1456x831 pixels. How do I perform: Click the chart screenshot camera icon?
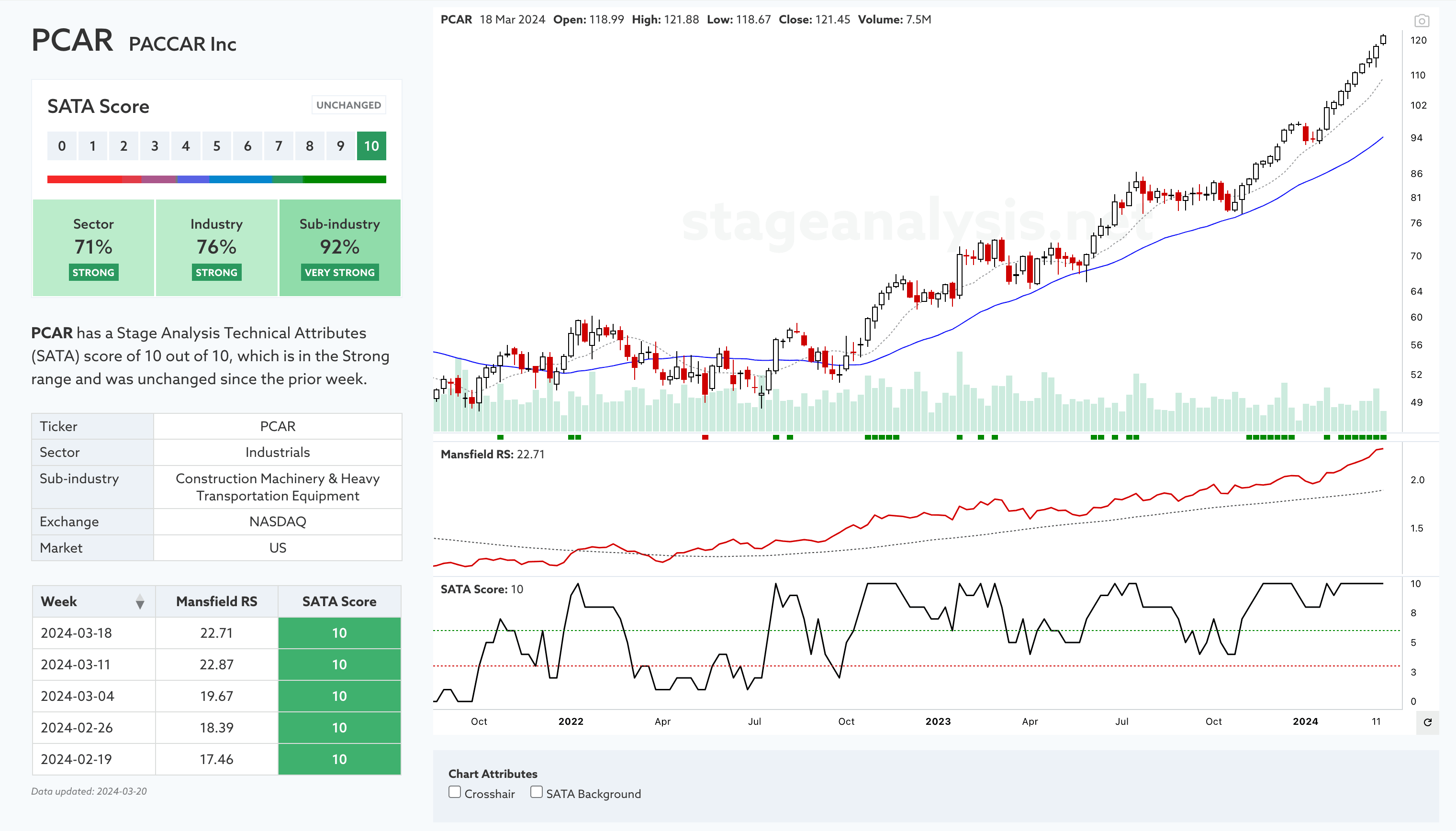(x=1421, y=21)
